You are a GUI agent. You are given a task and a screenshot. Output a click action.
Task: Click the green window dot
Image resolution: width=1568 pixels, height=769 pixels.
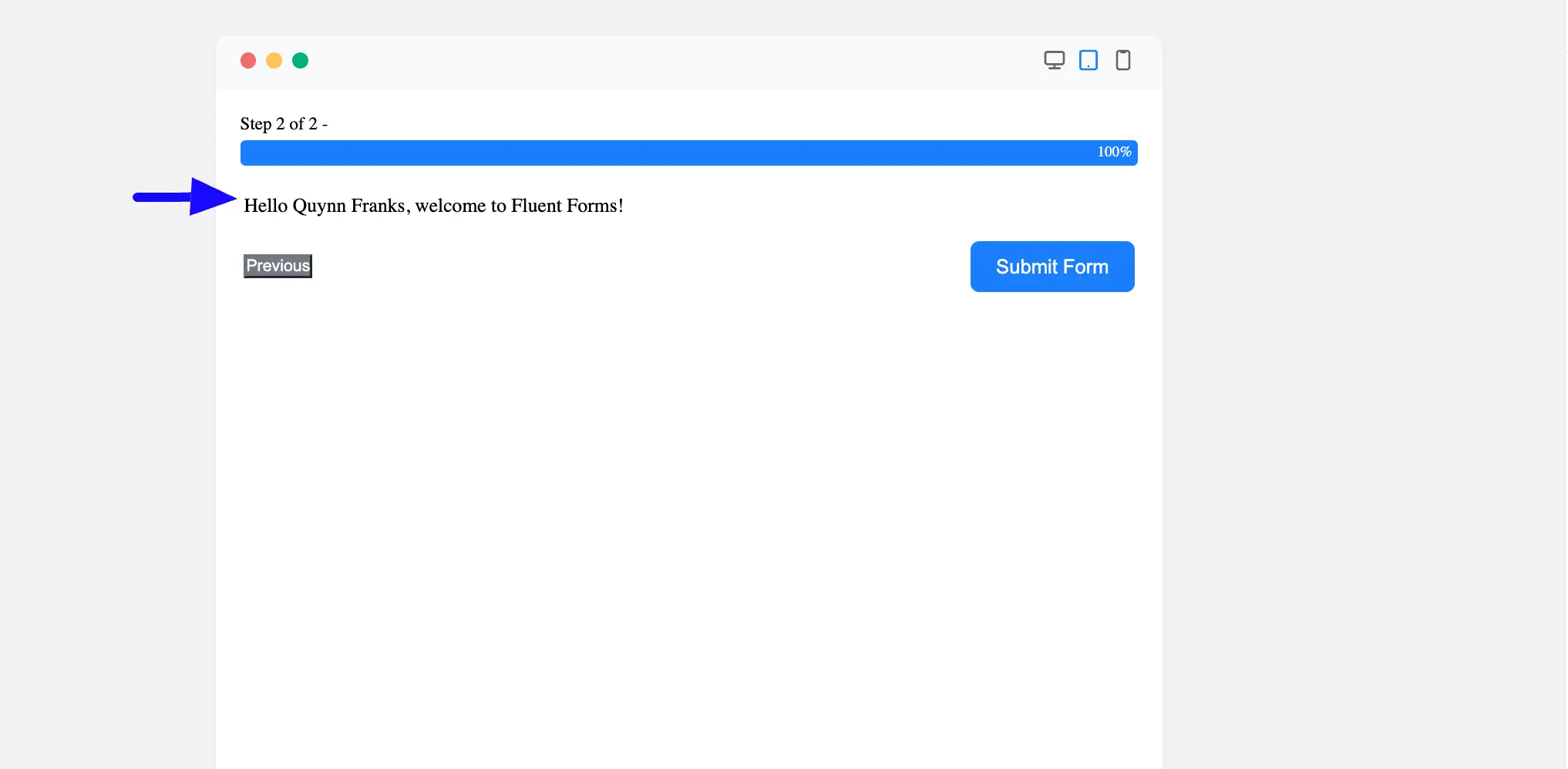[x=301, y=61]
